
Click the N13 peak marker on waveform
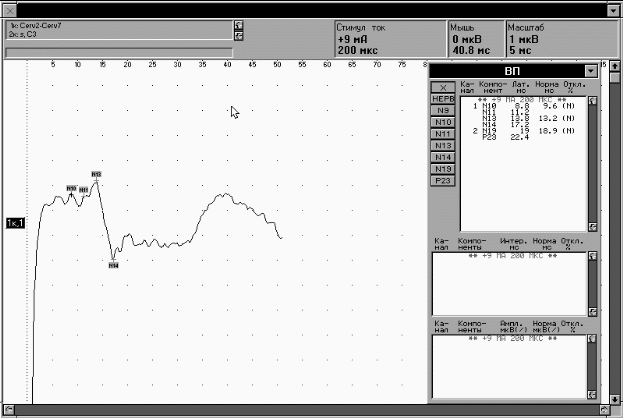pyautogui.click(x=96, y=174)
